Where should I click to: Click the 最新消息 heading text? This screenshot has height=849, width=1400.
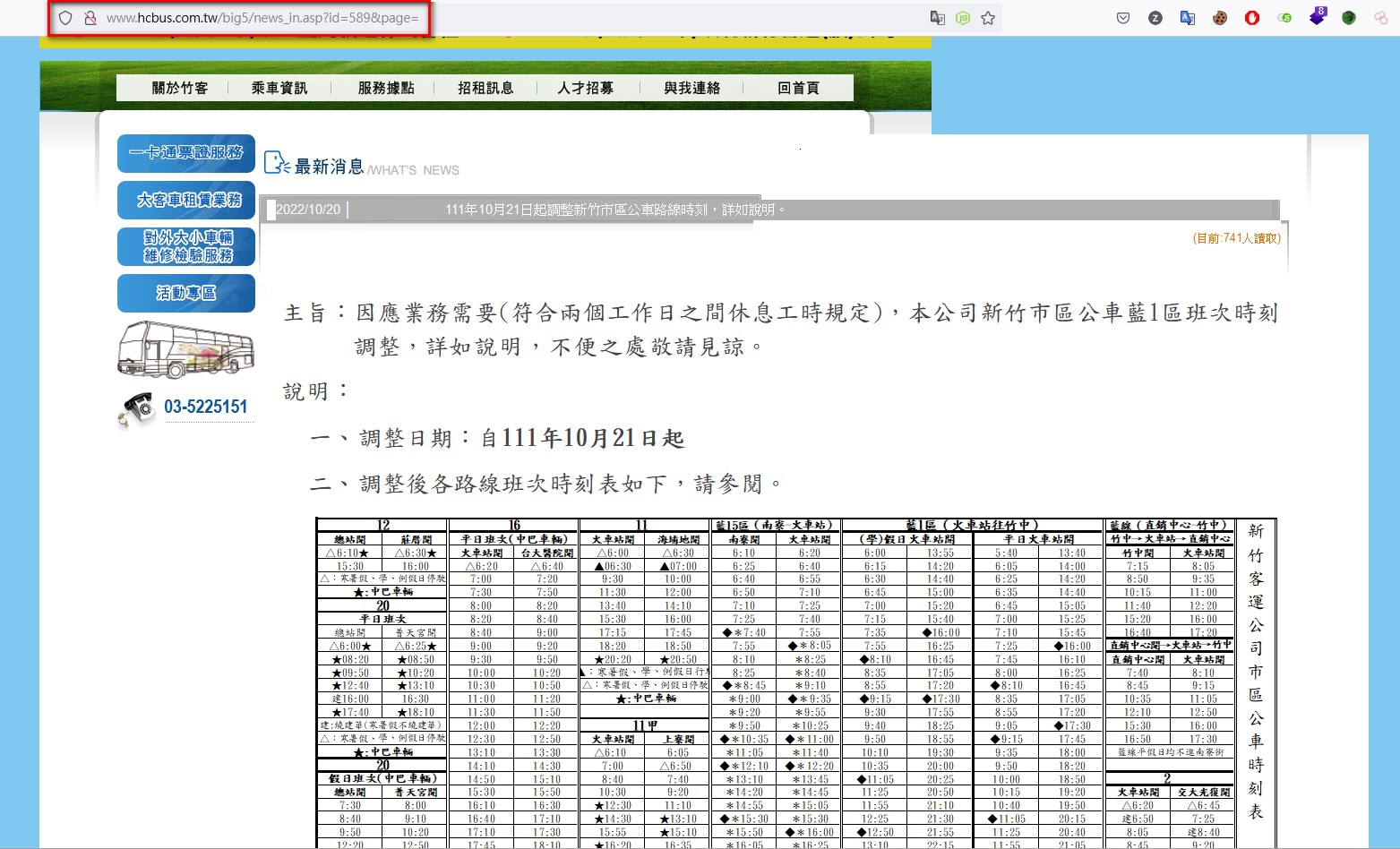[330, 167]
